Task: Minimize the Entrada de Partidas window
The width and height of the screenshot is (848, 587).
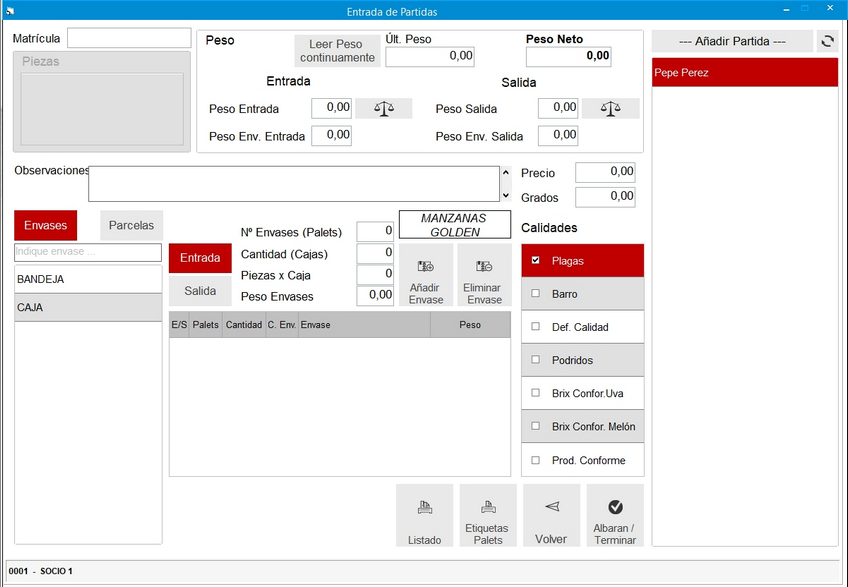Action: [786, 9]
